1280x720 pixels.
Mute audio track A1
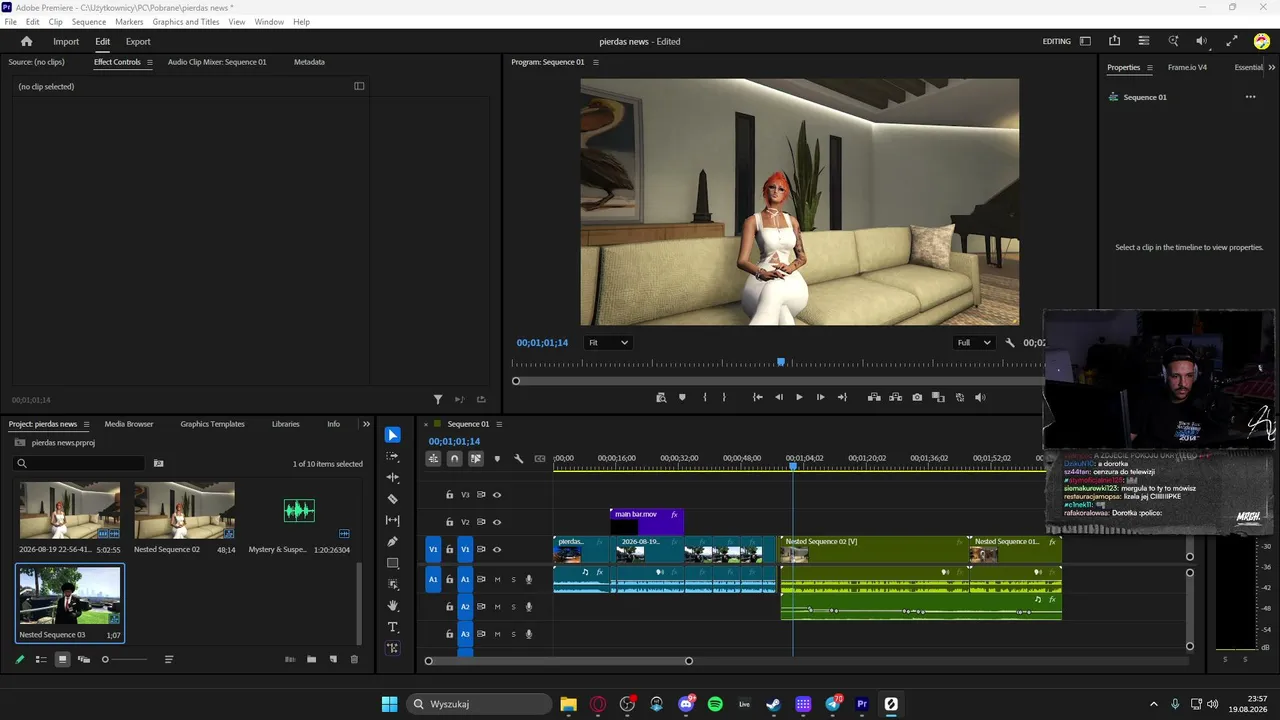(497, 579)
